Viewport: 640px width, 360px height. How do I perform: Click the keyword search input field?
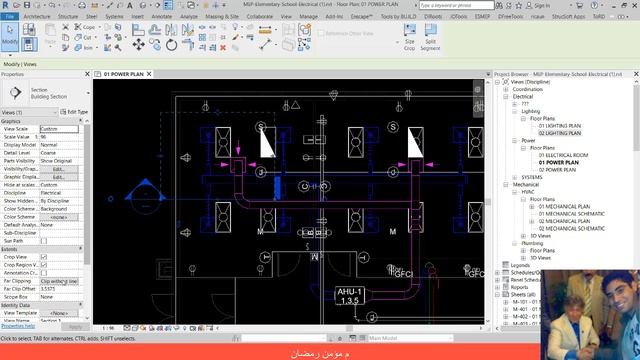click(456, 5)
